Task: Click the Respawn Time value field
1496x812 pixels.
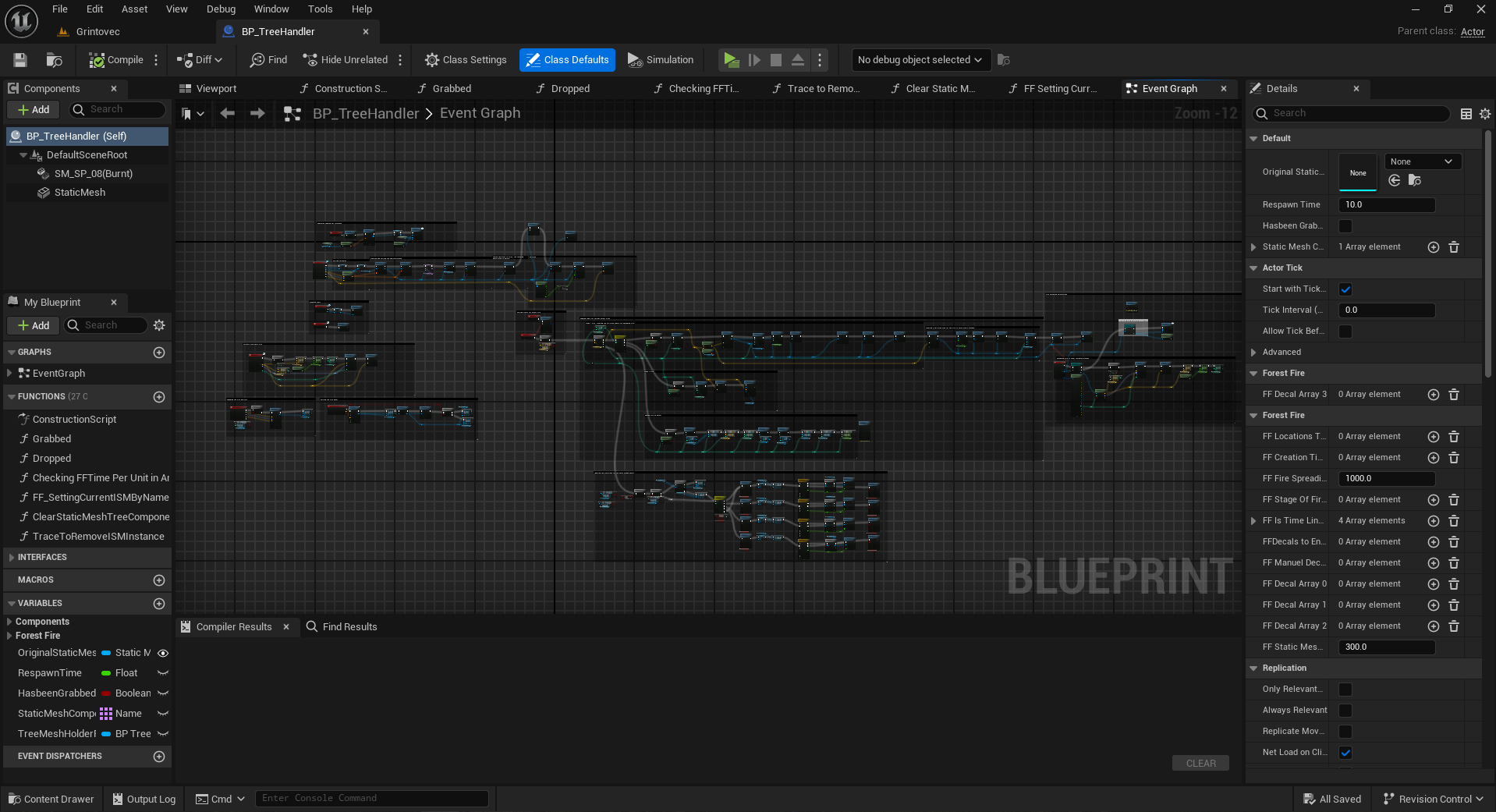Action: (x=1386, y=205)
